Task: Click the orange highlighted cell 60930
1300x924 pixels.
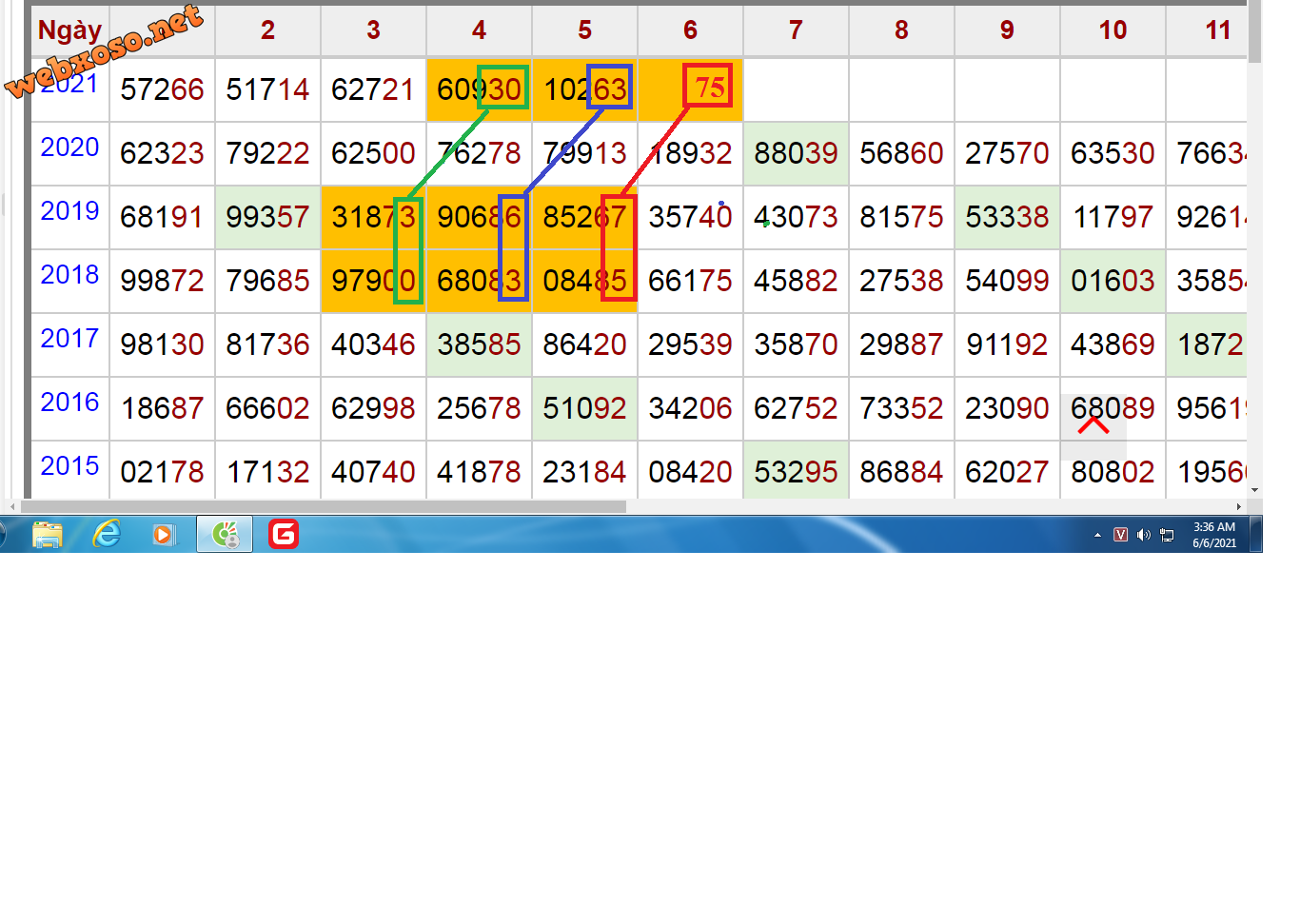Action: pyautogui.click(x=479, y=89)
